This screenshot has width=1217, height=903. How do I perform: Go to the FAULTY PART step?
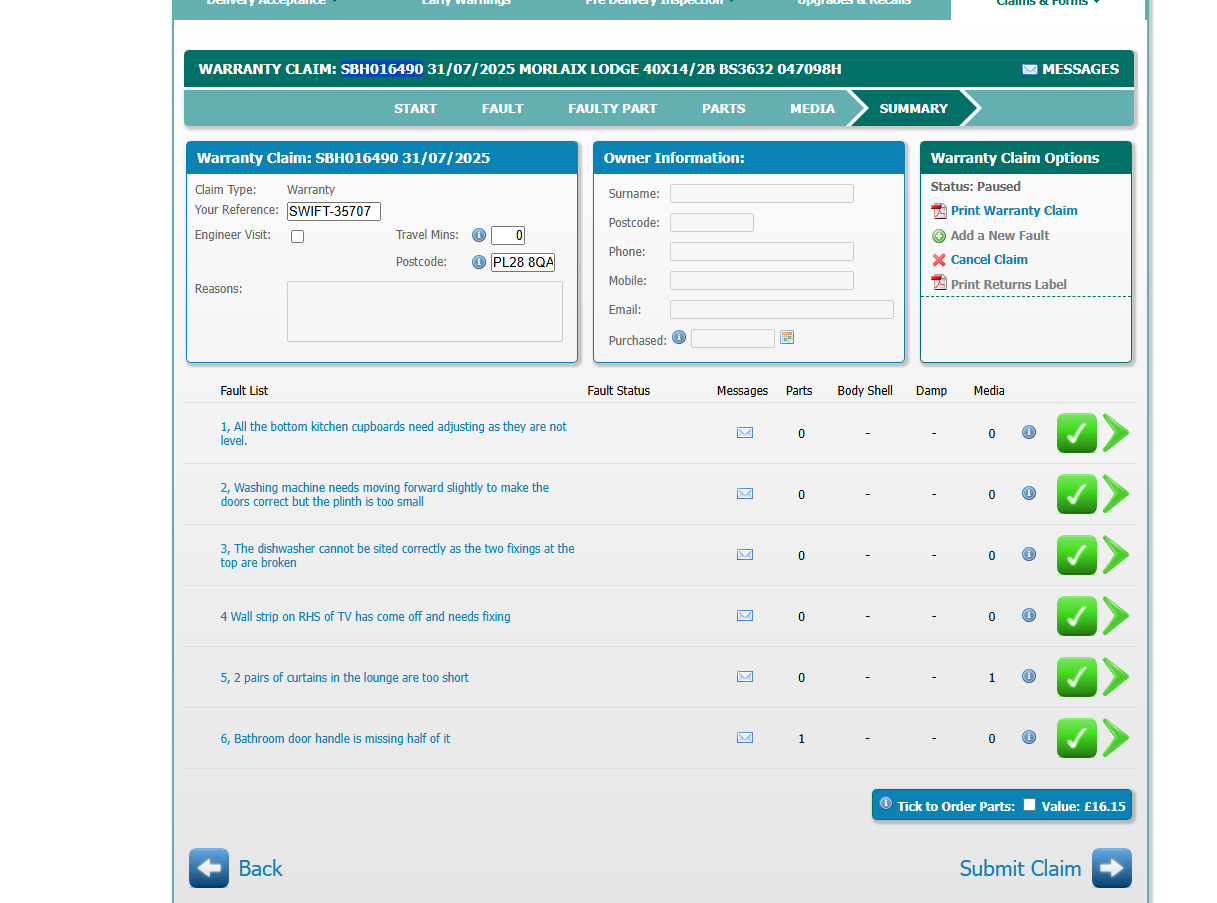[x=612, y=108]
